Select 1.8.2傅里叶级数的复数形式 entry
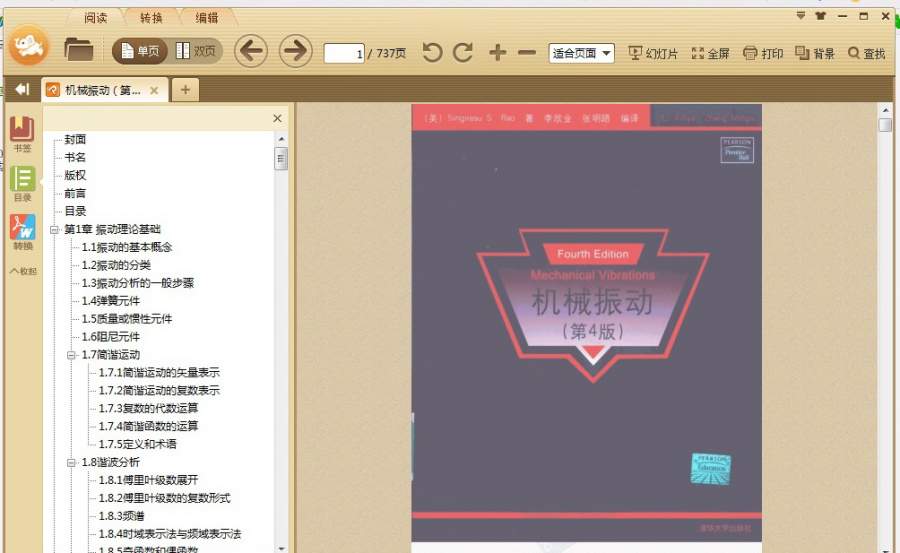The height and width of the screenshot is (553, 900). pos(164,497)
